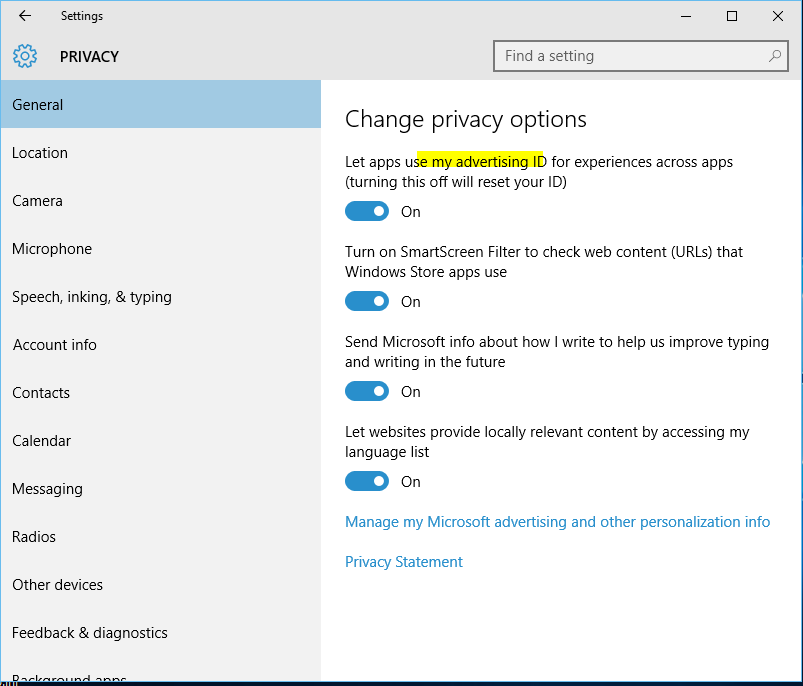Click the Privacy gear icon

click(25, 56)
